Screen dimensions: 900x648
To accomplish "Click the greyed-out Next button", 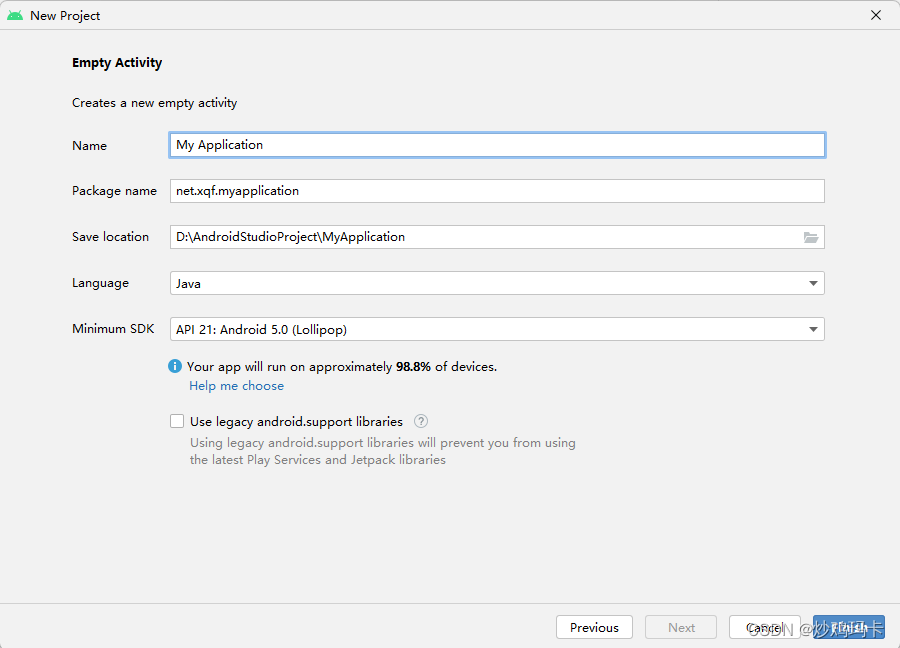I will [681, 627].
